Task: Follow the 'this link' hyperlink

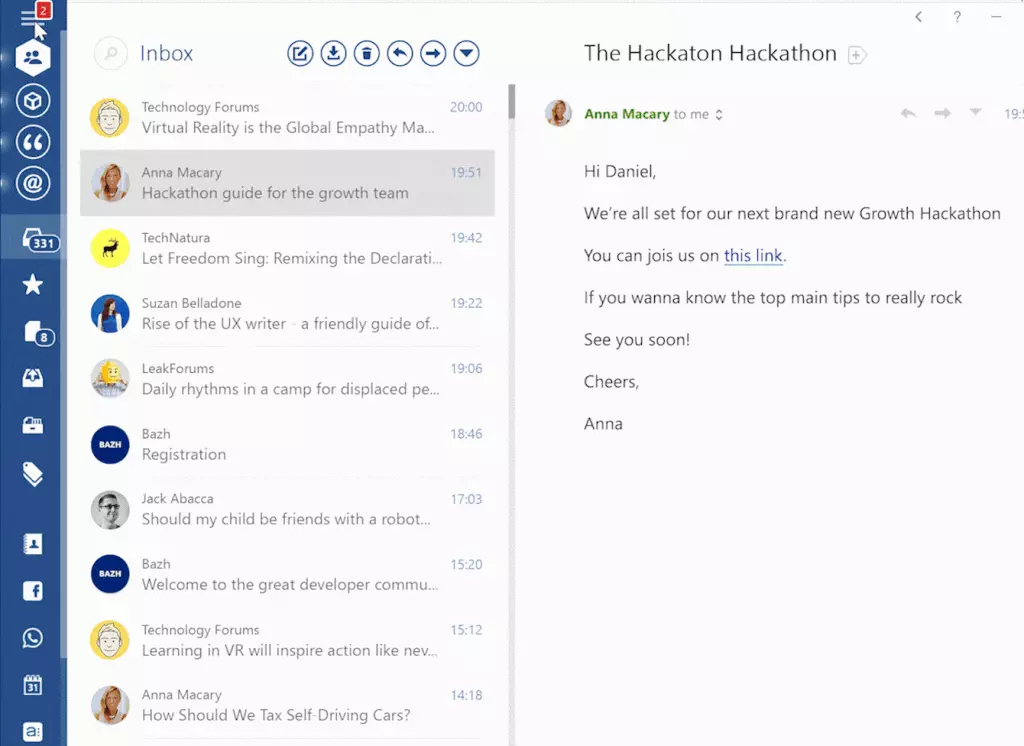Action: [753, 256]
